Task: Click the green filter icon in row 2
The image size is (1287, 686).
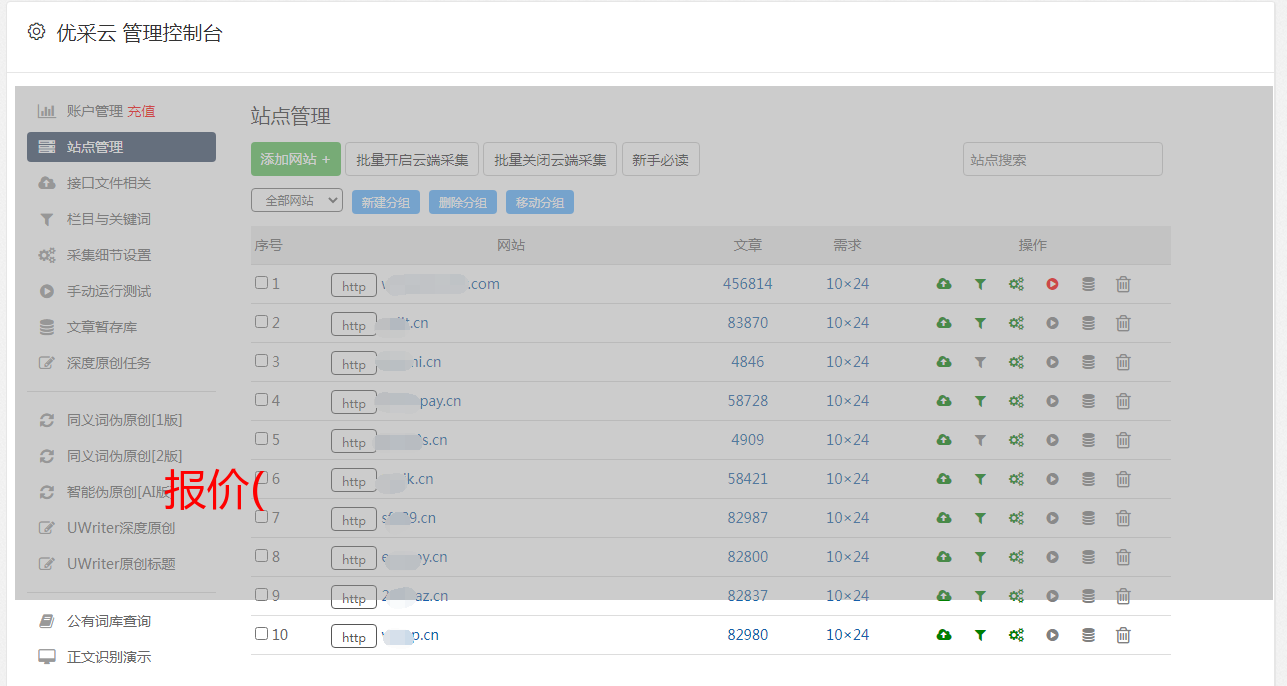Action: tap(980, 323)
